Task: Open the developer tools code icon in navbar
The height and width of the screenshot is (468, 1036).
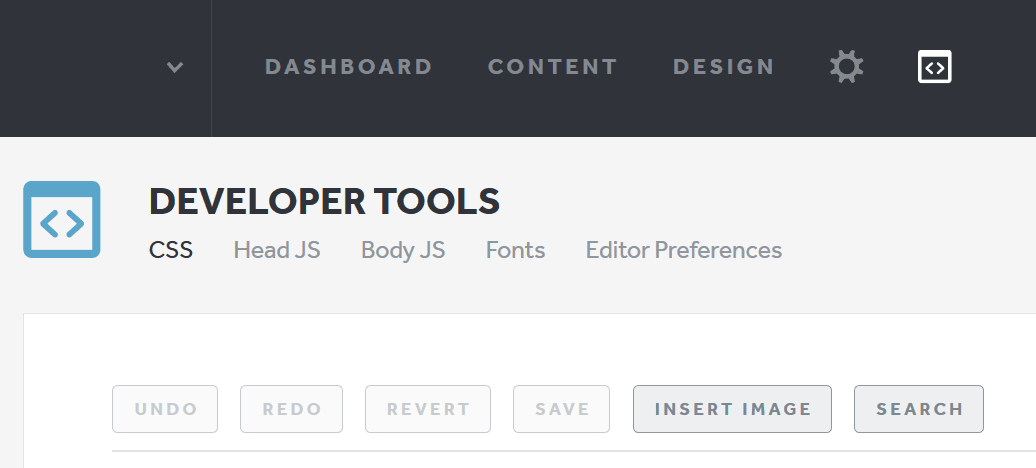Action: click(934, 67)
